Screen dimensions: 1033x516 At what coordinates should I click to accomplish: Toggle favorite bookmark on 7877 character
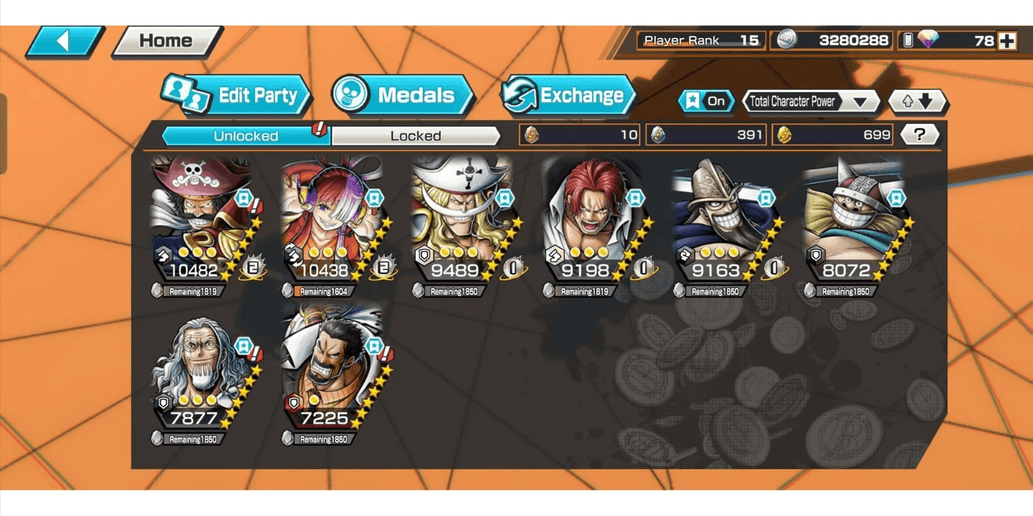pos(243,347)
